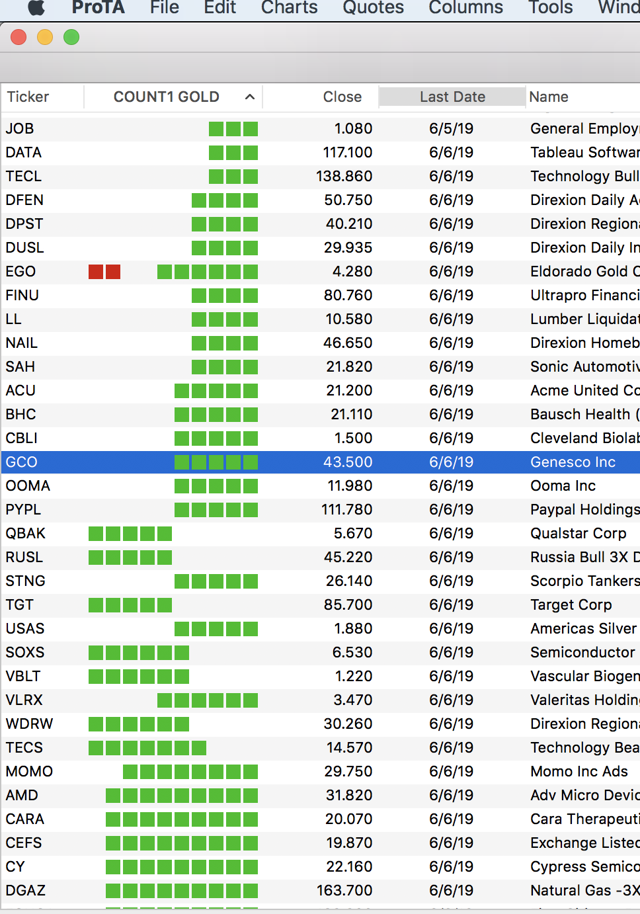Click Paypal Holdings name cell

click(x=585, y=509)
